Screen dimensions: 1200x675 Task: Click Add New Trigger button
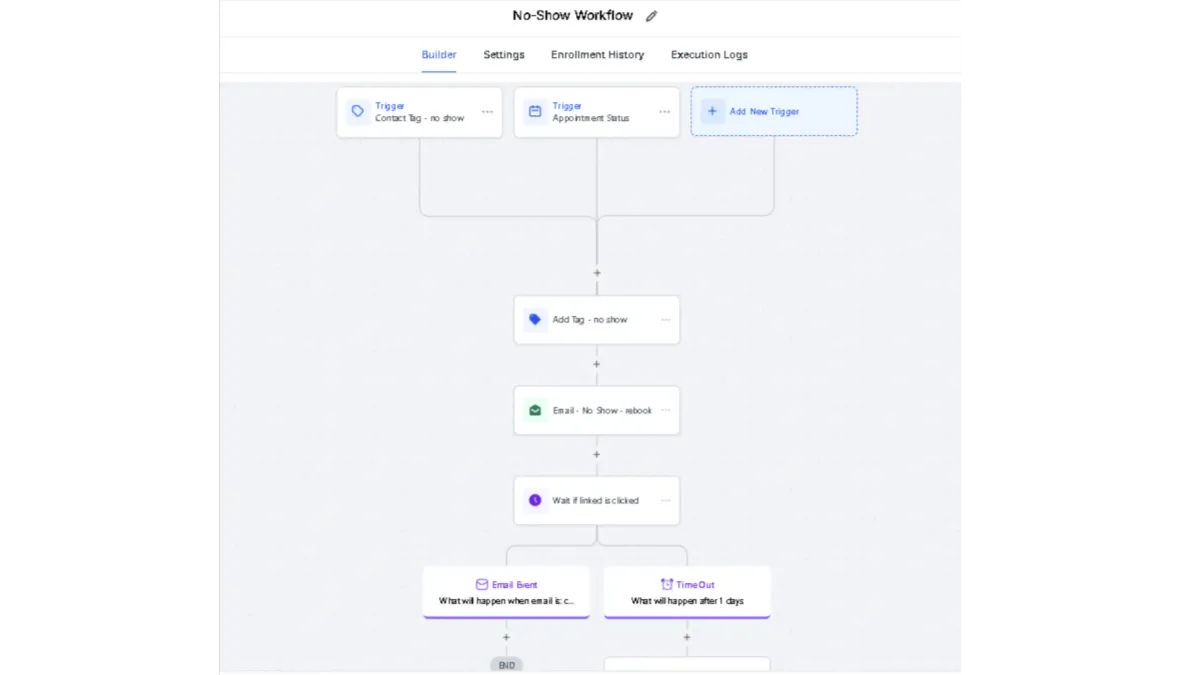click(x=774, y=112)
